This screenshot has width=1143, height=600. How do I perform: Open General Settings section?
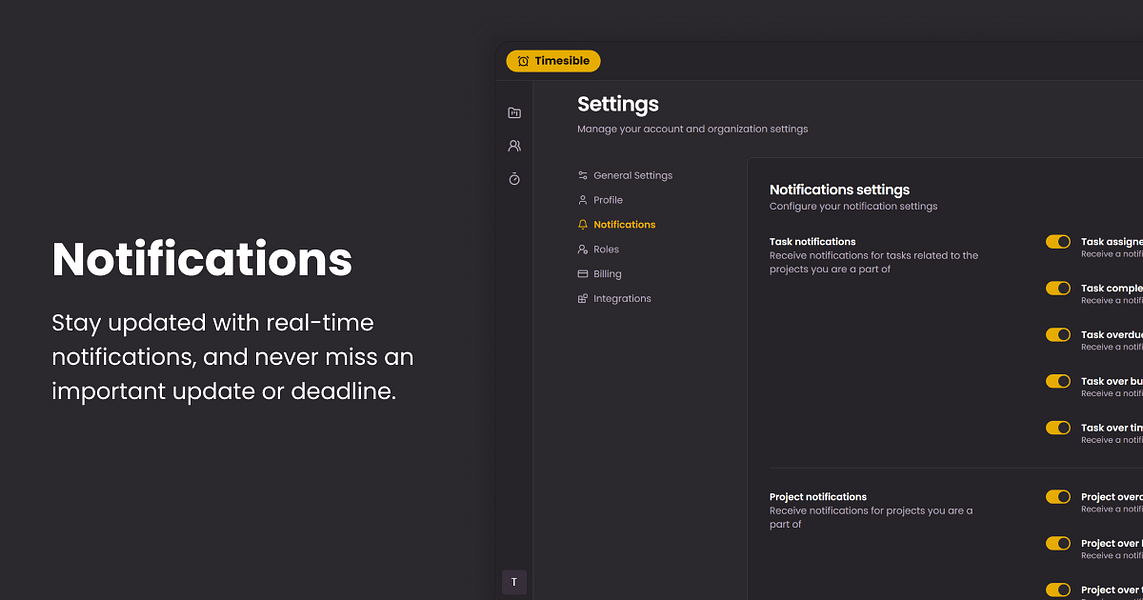625,176
